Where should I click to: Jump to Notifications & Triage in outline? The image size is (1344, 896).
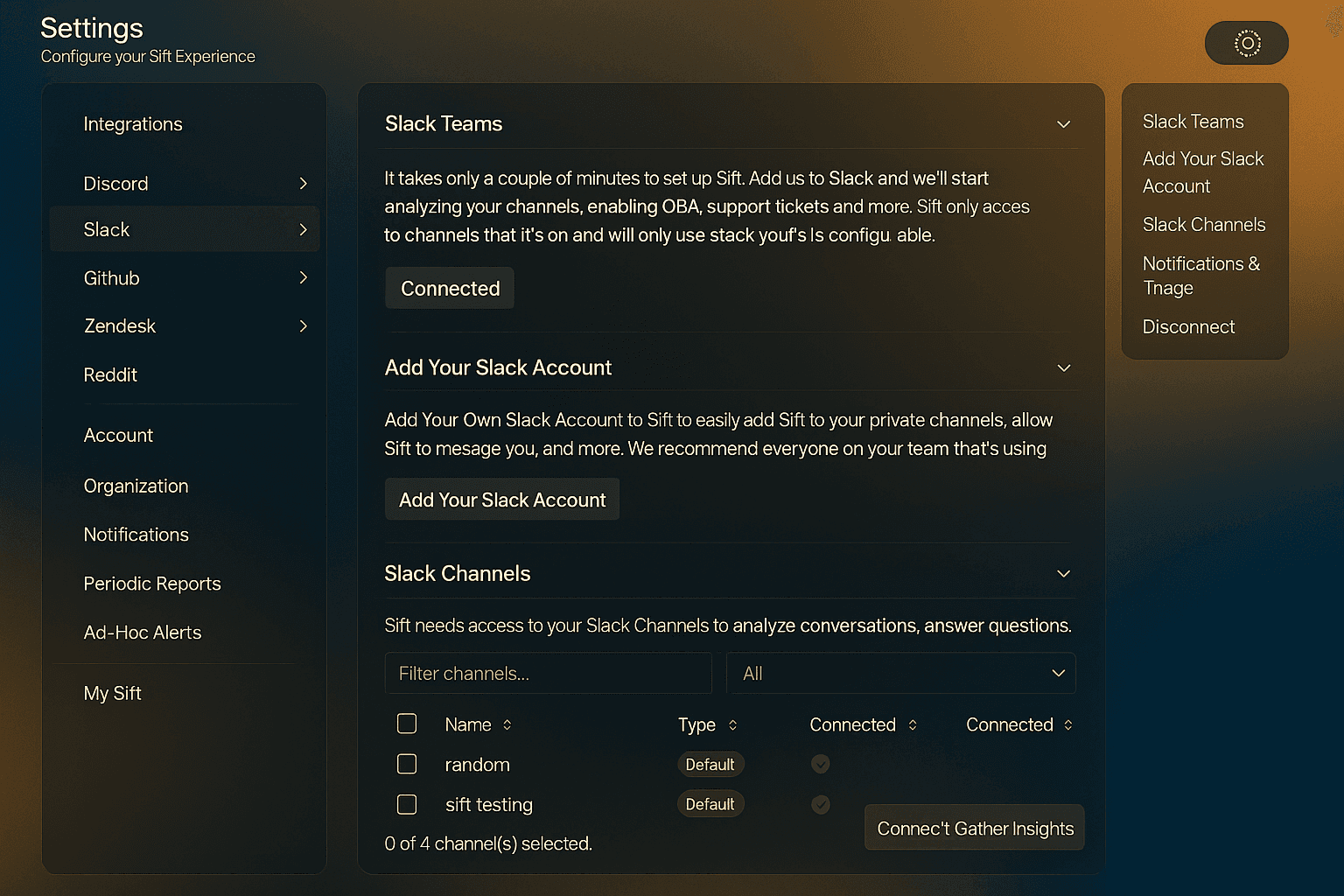[1201, 276]
